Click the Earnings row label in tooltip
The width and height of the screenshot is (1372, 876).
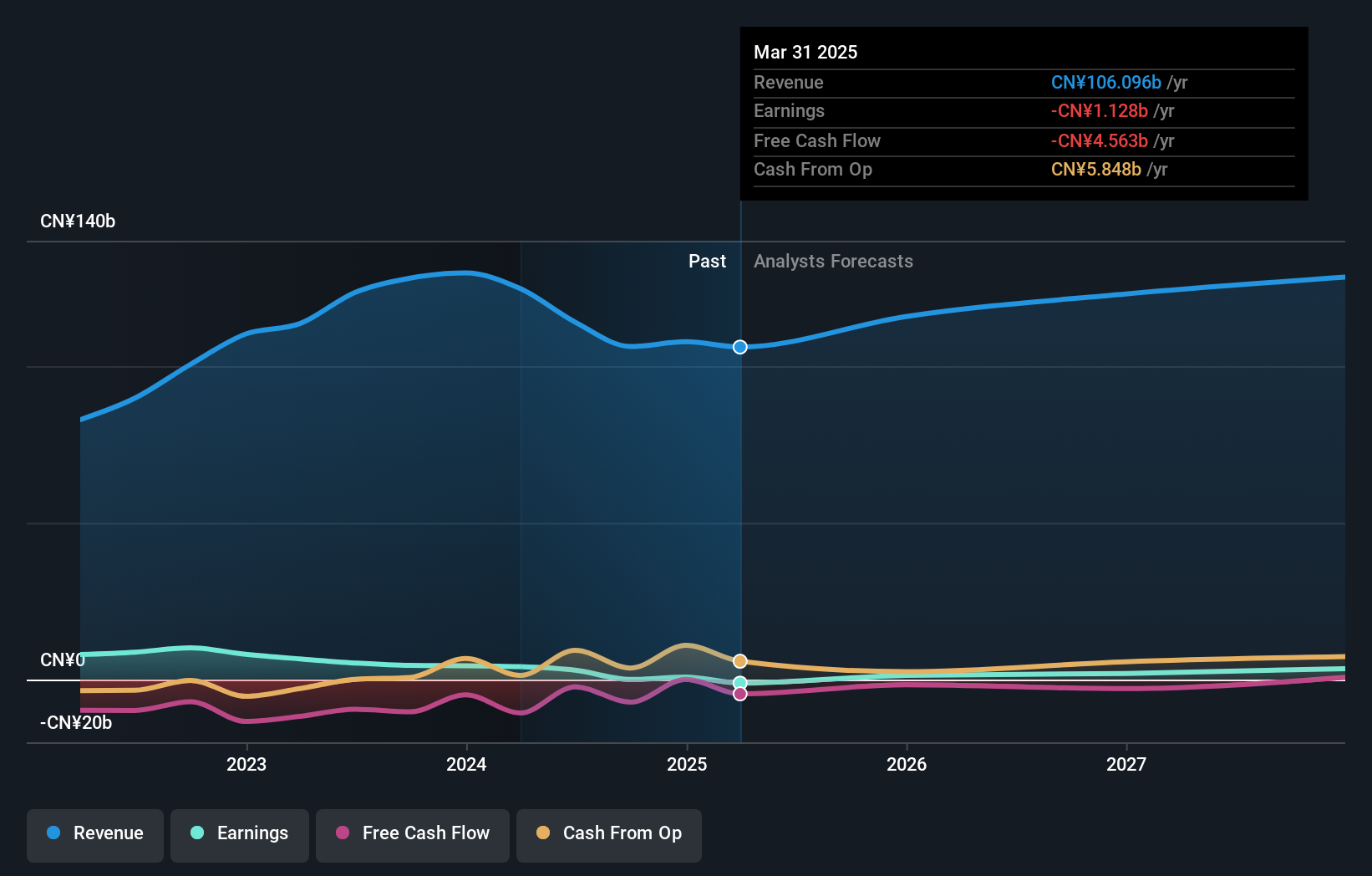point(789,111)
